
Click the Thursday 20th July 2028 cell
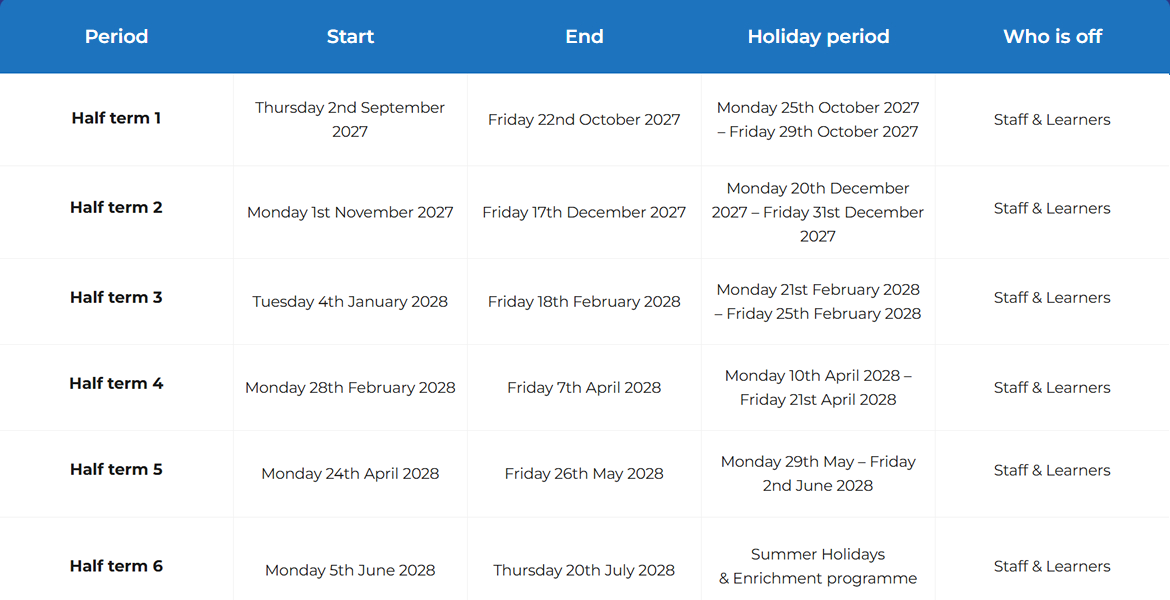(584, 570)
